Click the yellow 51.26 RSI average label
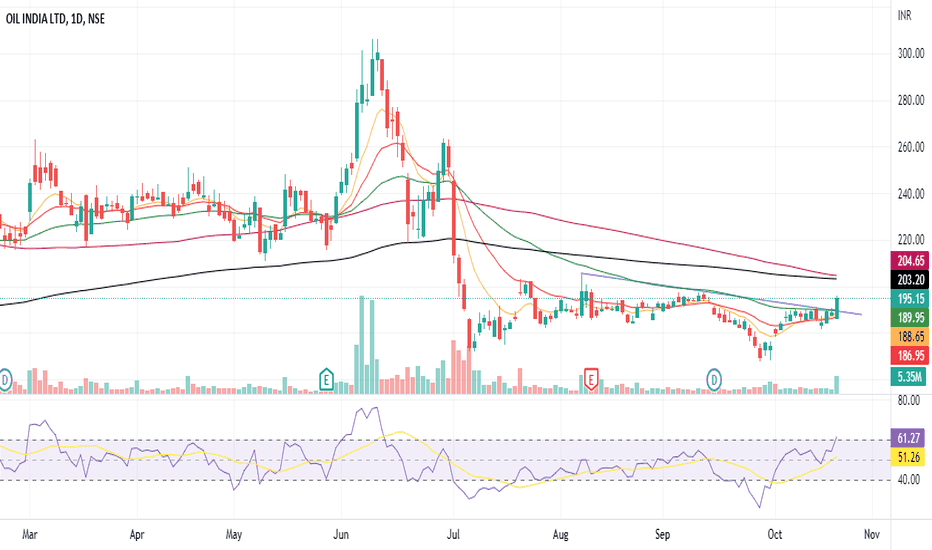 (x=908, y=457)
